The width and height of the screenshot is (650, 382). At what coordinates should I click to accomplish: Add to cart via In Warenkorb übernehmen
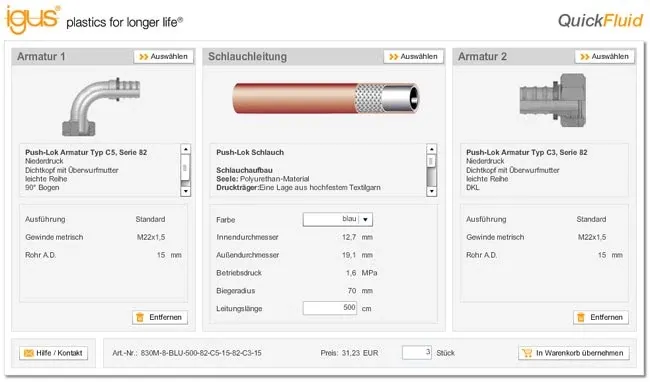coord(574,353)
